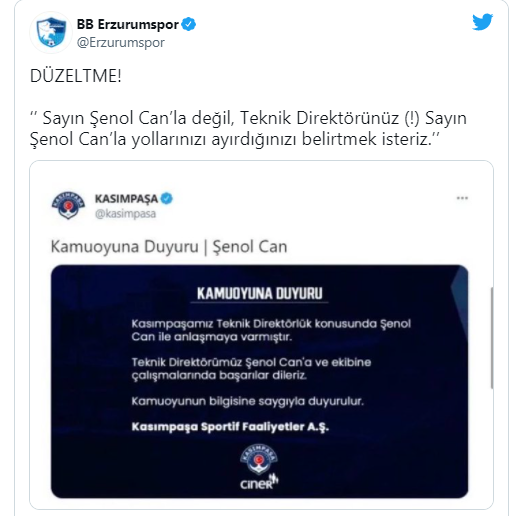Click 'Kasımpaşa Sportif Faaliyetler A.Ş.' signature text
Screen dimensions: 517x516
pyautogui.click(x=230, y=427)
